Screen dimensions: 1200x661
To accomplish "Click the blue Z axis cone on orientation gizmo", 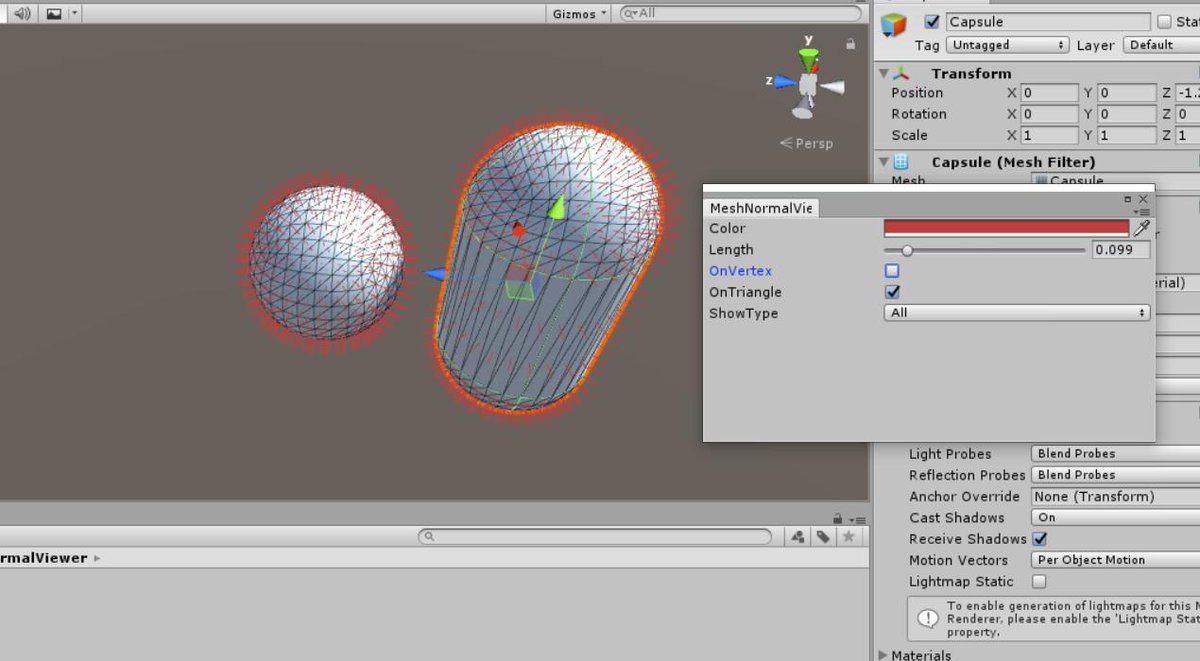I will pos(783,80).
